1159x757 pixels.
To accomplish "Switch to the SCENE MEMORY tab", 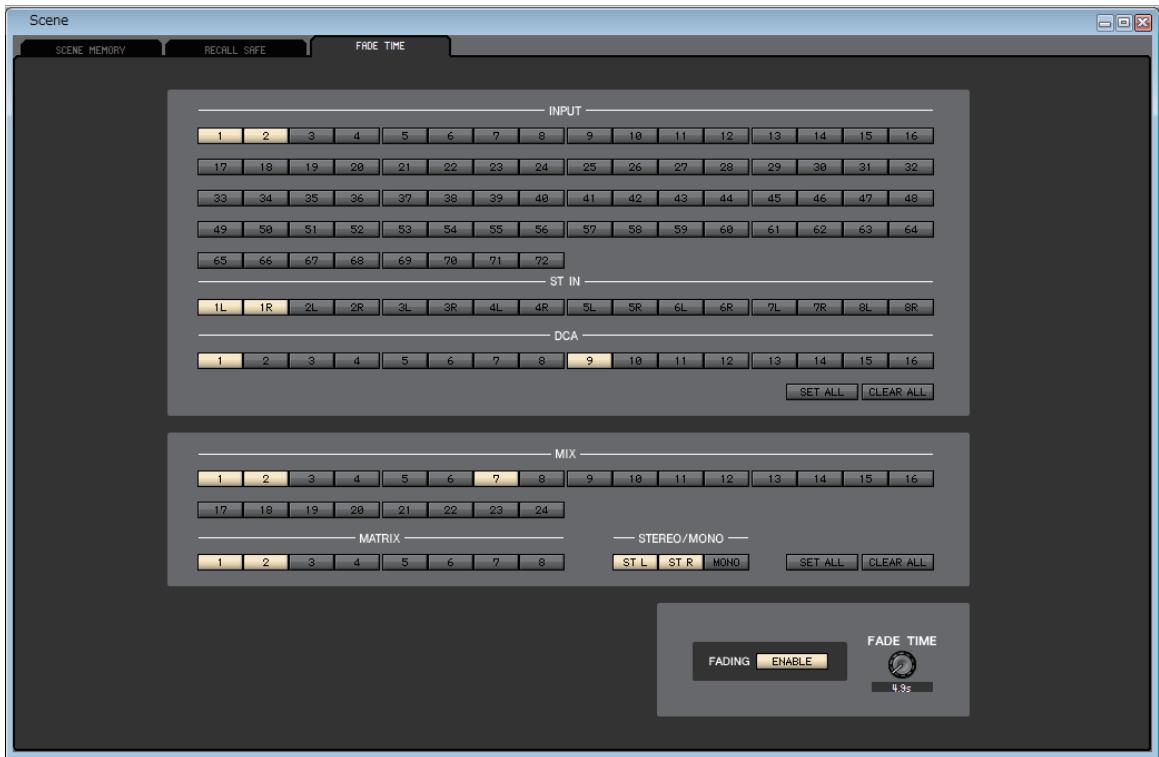I will pyautogui.click(x=90, y=49).
